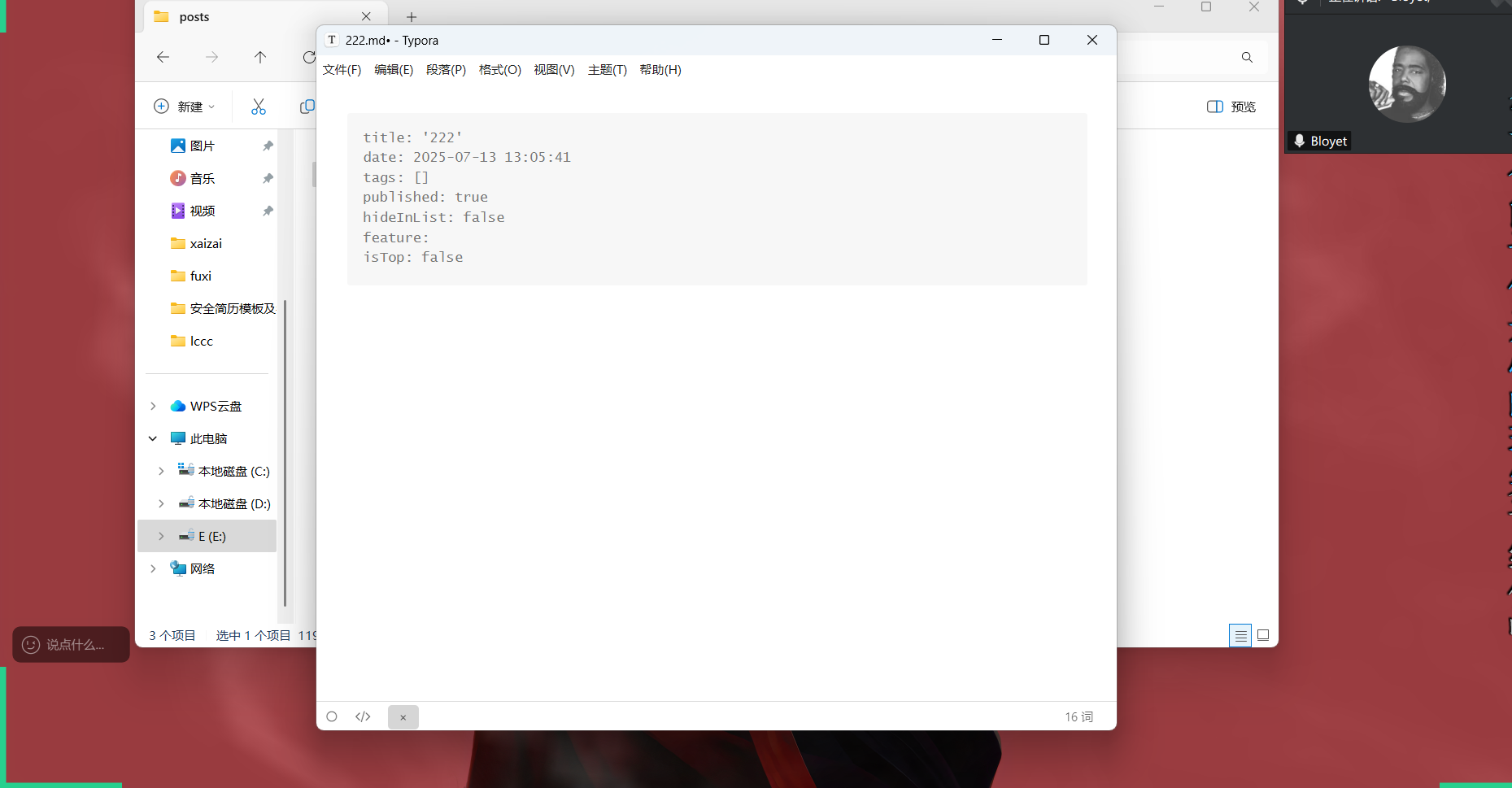Dismiss the status bar X button
1512x788 pixels.
(403, 717)
